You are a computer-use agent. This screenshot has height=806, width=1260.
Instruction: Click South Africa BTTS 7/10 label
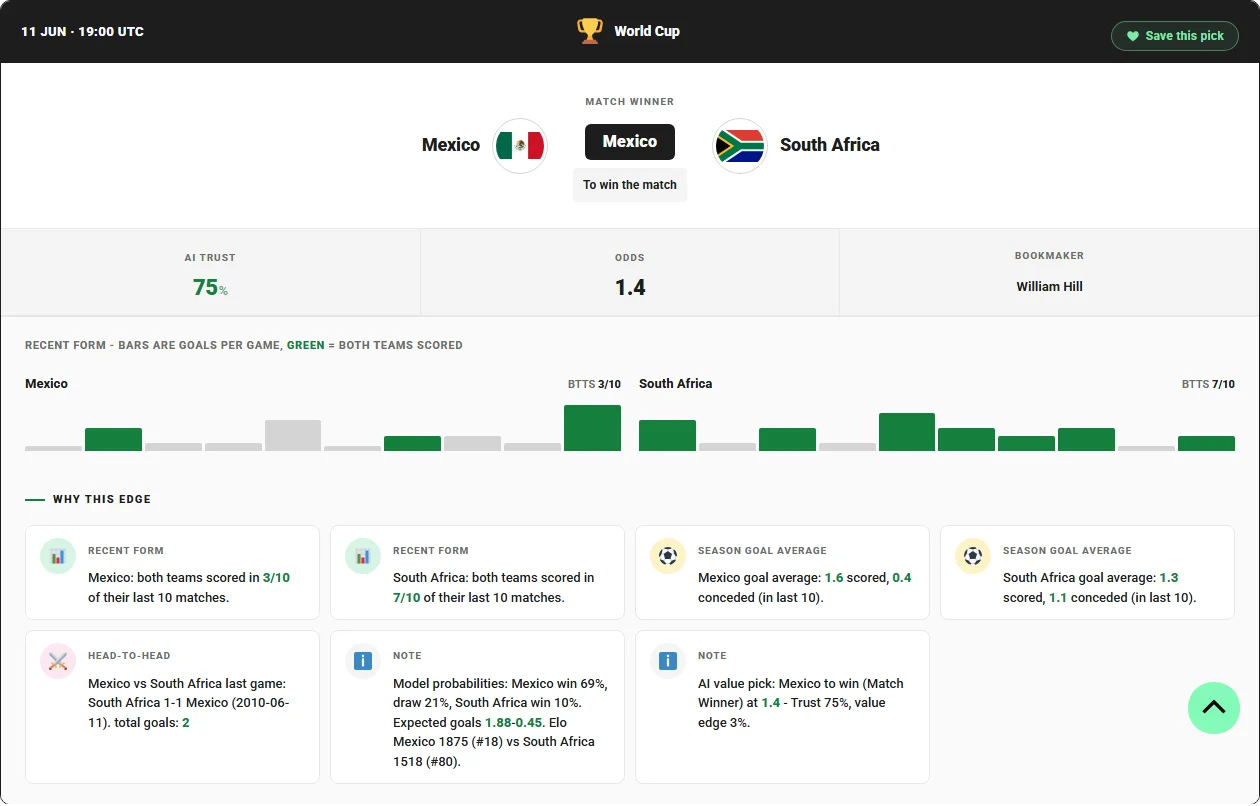[1208, 384]
